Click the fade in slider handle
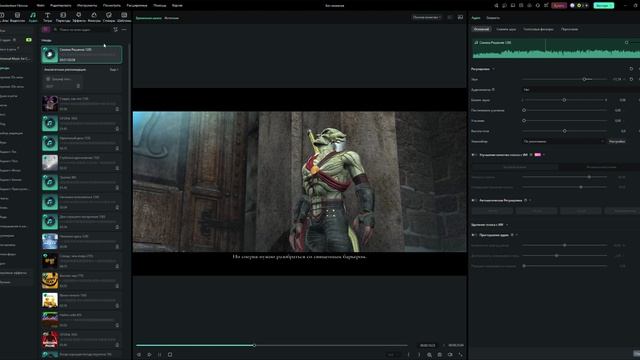640x360 pixels. click(524, 110)
